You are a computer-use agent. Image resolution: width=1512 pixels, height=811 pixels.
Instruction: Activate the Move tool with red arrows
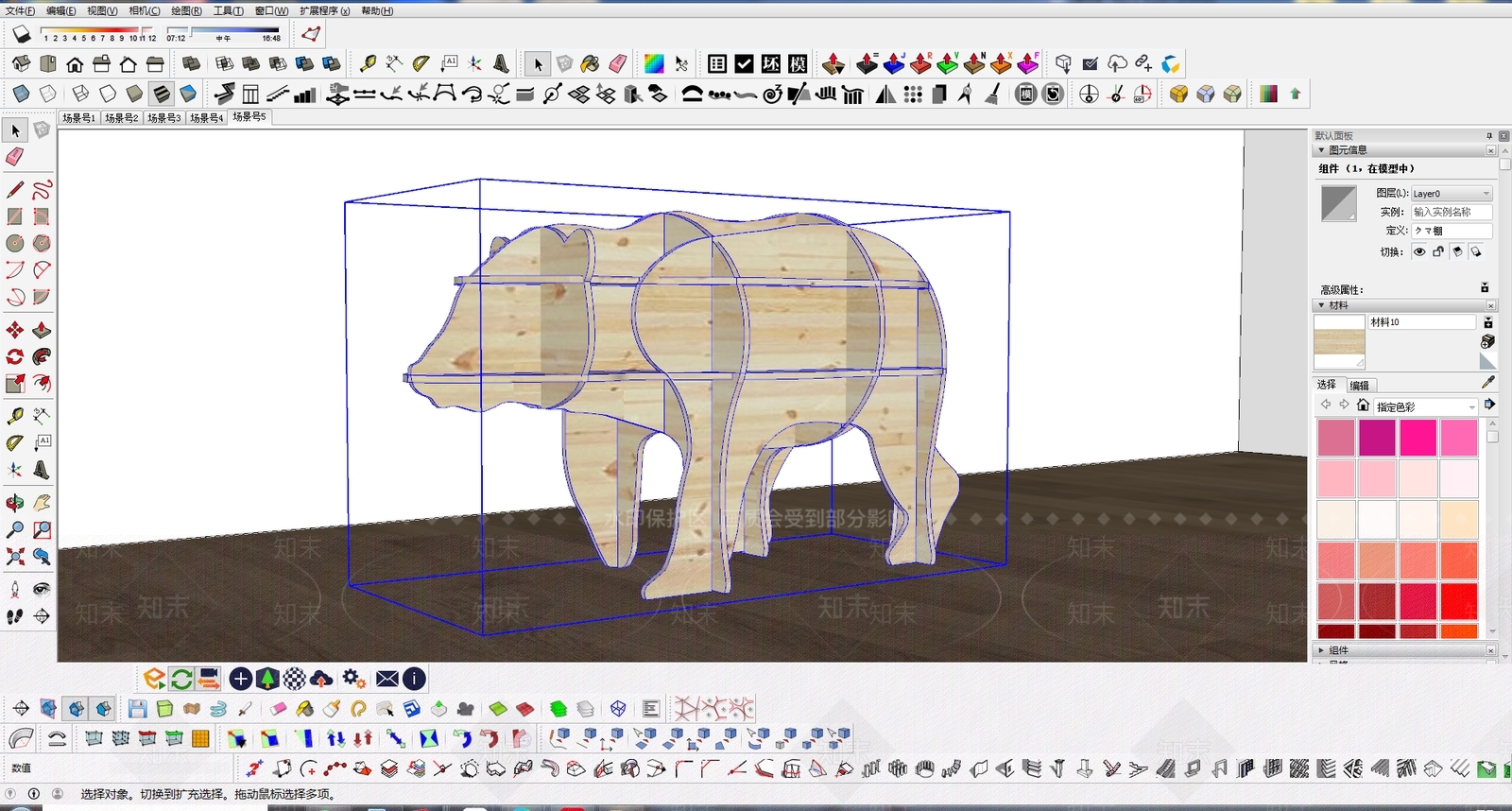click(15, 330)
